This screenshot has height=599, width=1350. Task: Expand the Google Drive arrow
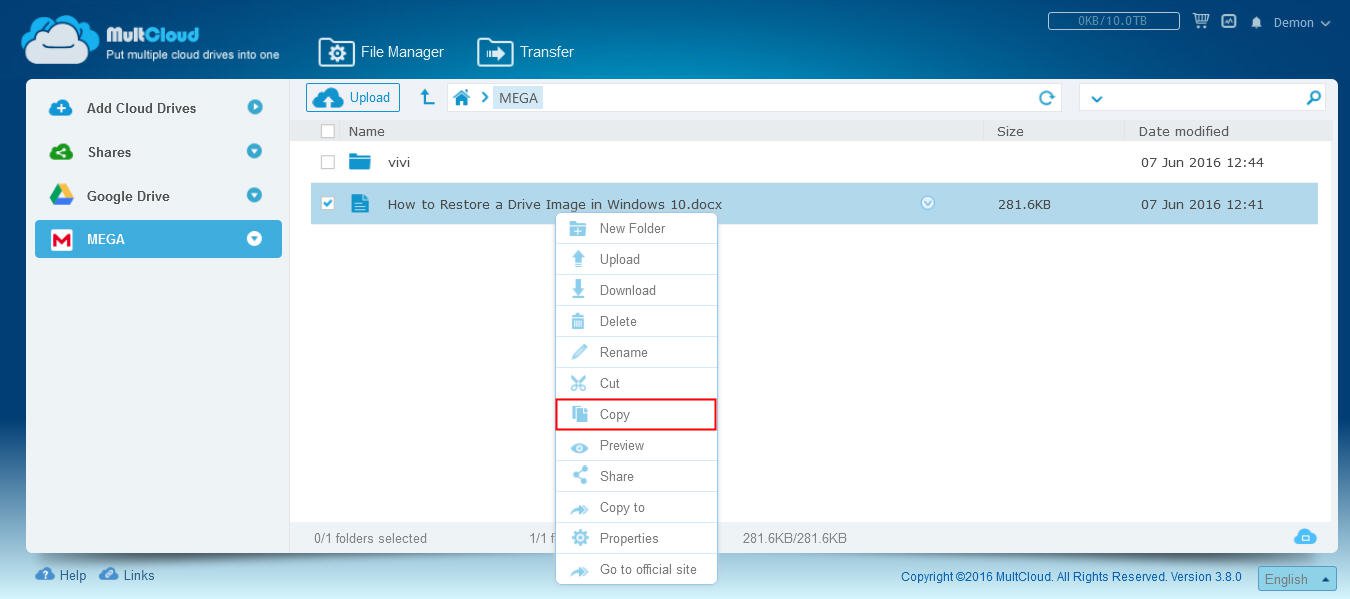point(254,195)
